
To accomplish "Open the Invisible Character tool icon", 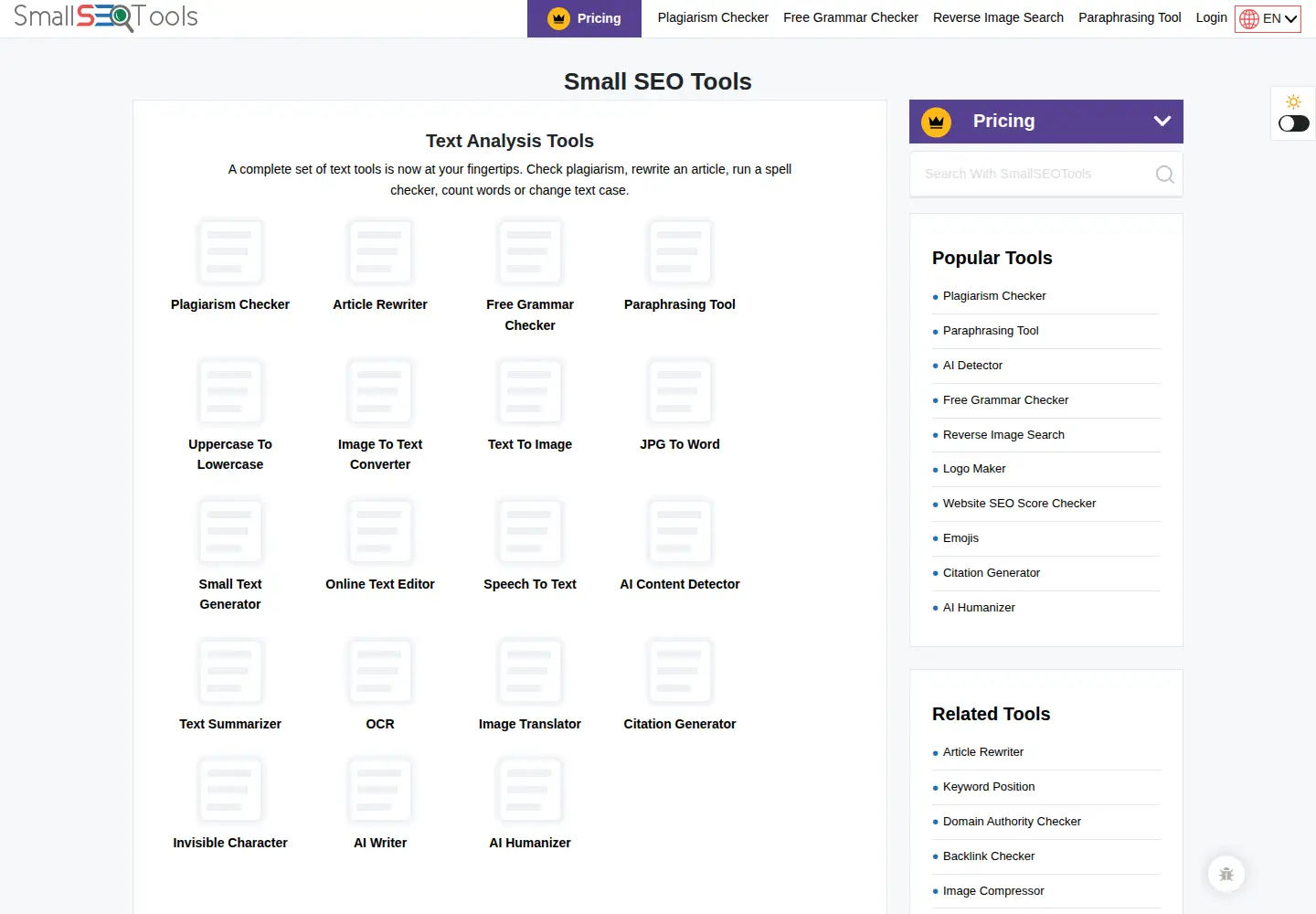I will [230, 790].
